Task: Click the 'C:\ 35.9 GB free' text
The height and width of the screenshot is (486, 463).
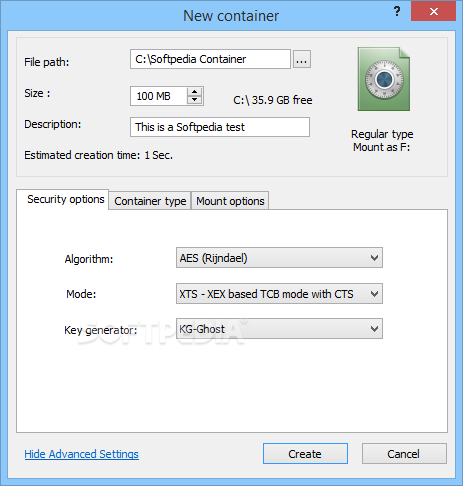Action: [x=273, y=100]
